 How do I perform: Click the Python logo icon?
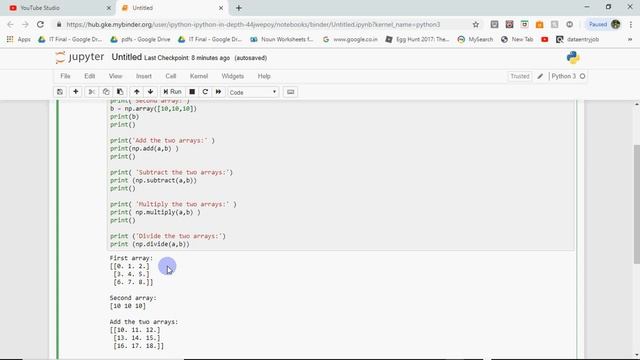(573, 58)
